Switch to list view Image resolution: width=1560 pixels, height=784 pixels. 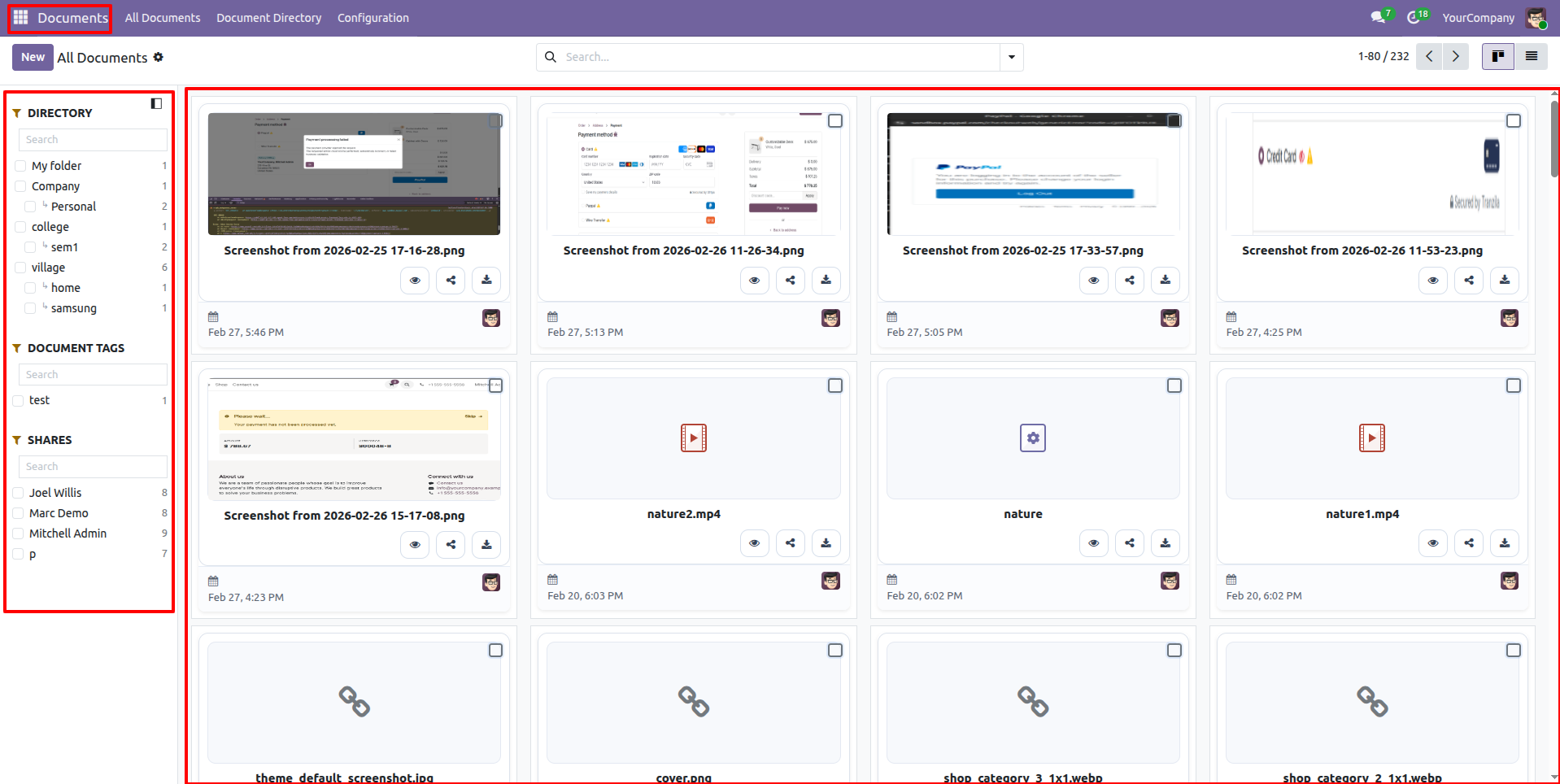pos(1531,56)
